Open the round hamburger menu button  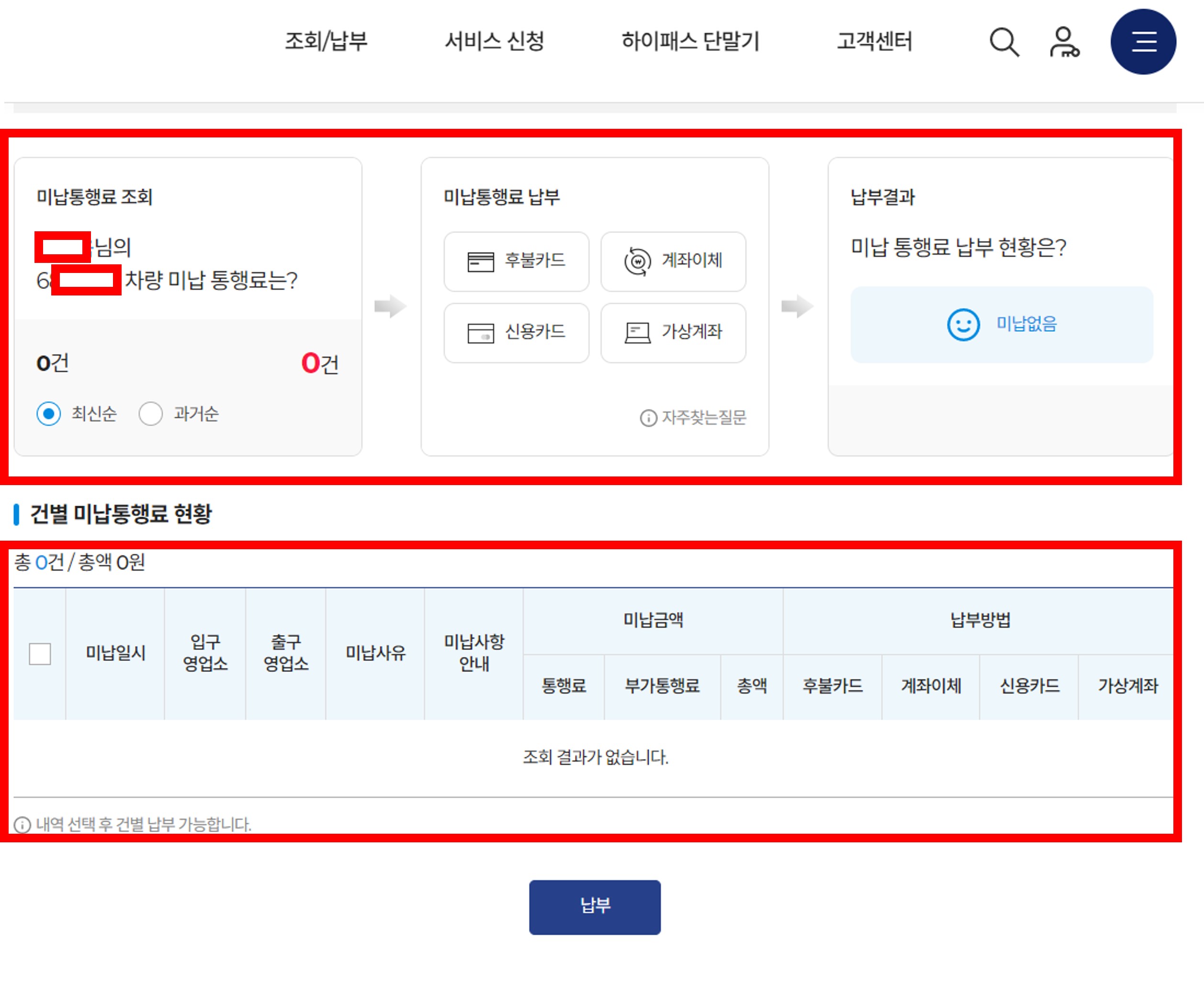[1143, 42]
